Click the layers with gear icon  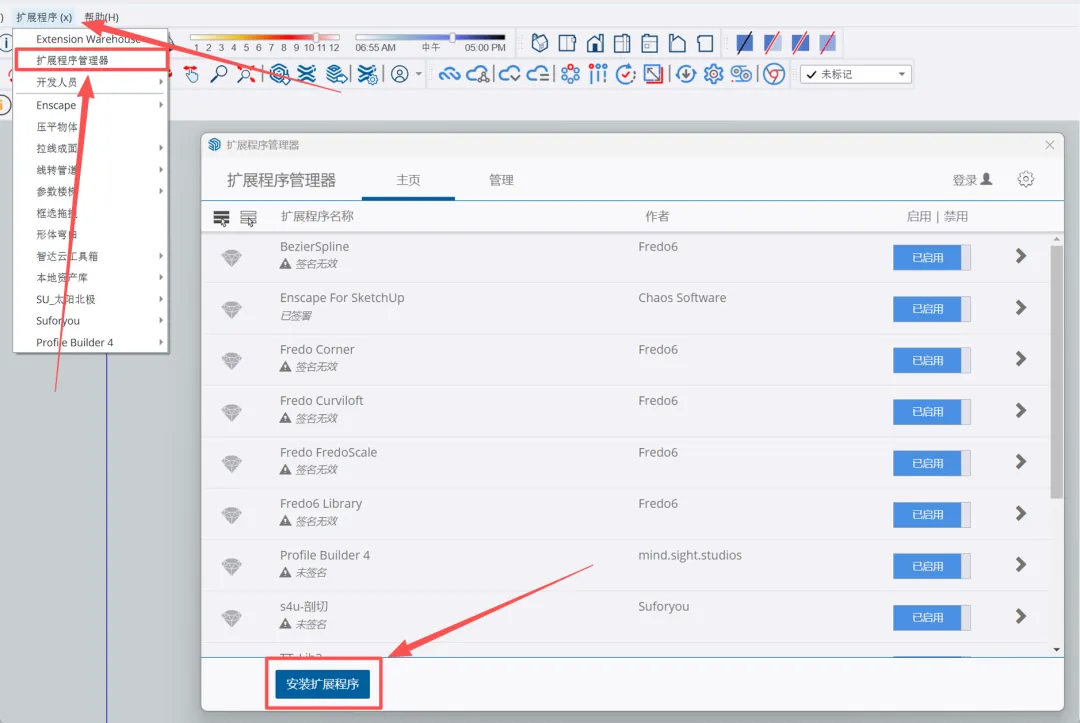click(368, 74)
